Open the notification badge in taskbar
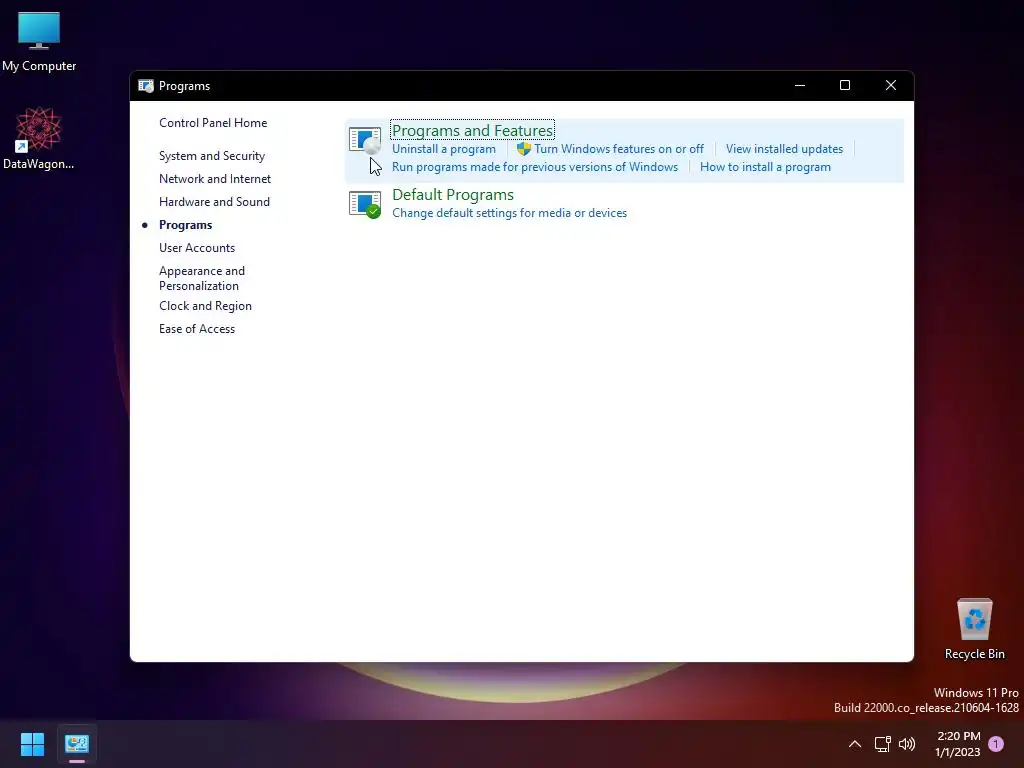1024x768 pixels. (996, 744)
